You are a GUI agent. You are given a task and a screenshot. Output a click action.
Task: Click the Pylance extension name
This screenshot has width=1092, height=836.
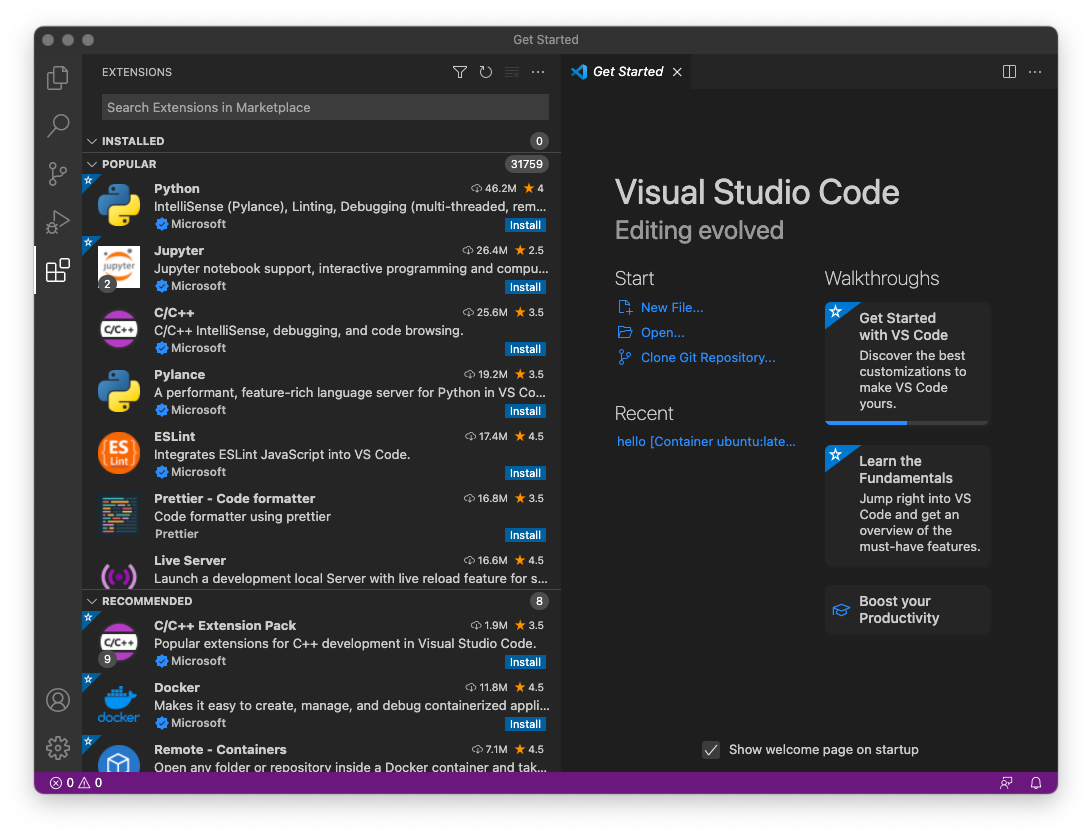click(x=179, y=374)
